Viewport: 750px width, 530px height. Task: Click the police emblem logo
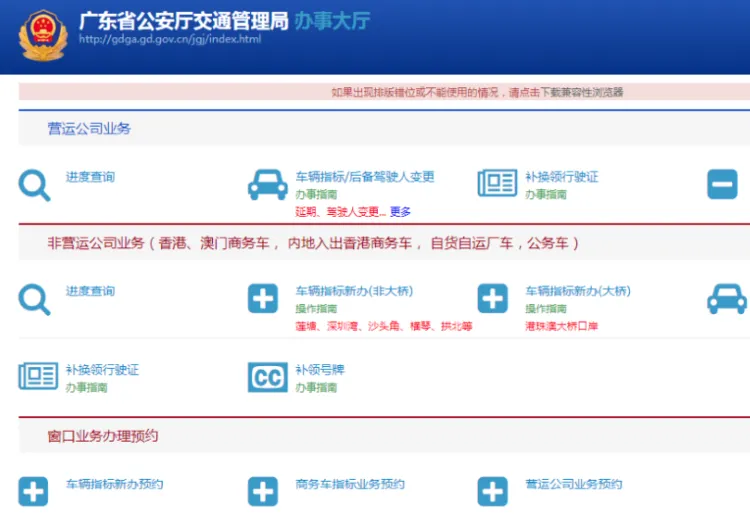(43, 35)
